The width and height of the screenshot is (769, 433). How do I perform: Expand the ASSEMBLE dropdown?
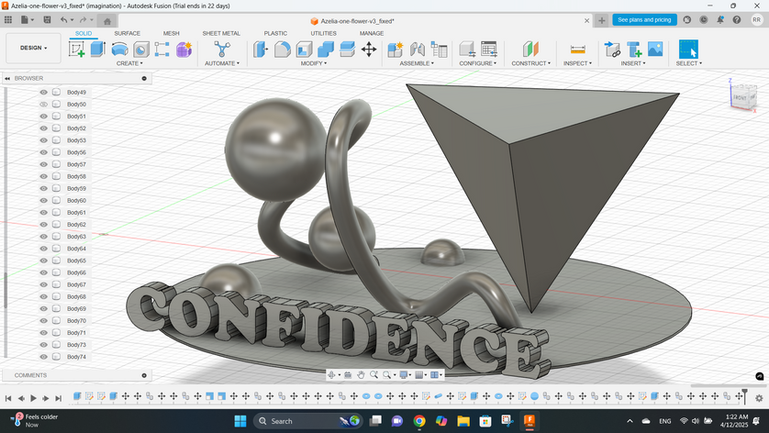pos(416,63)
